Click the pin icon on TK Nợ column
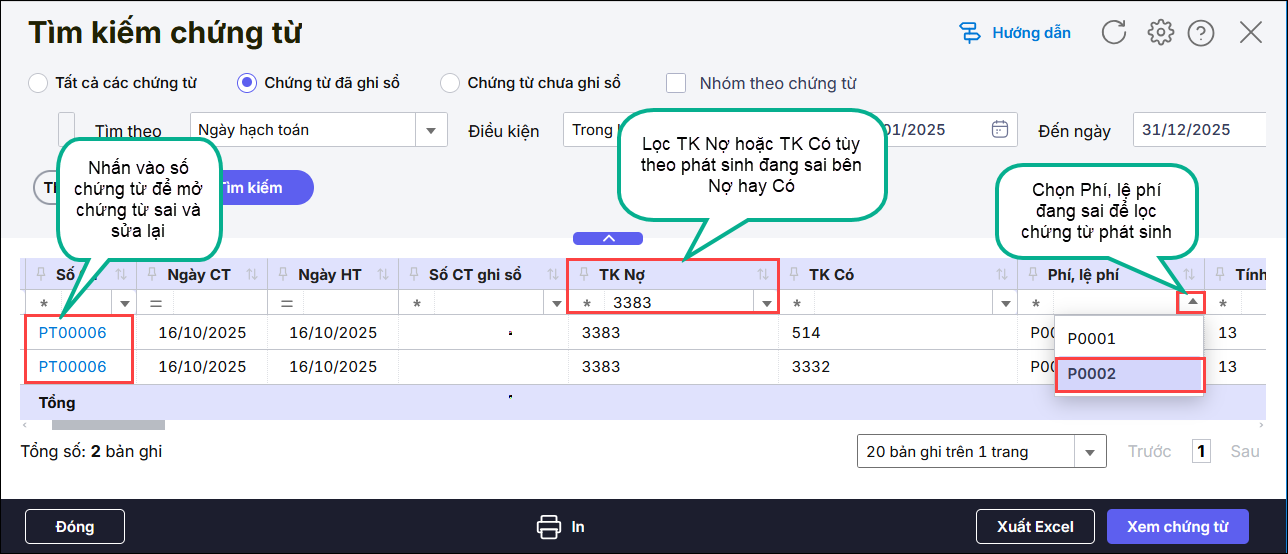The width and height of the screenshot is (1288, 554). point(585,275)
